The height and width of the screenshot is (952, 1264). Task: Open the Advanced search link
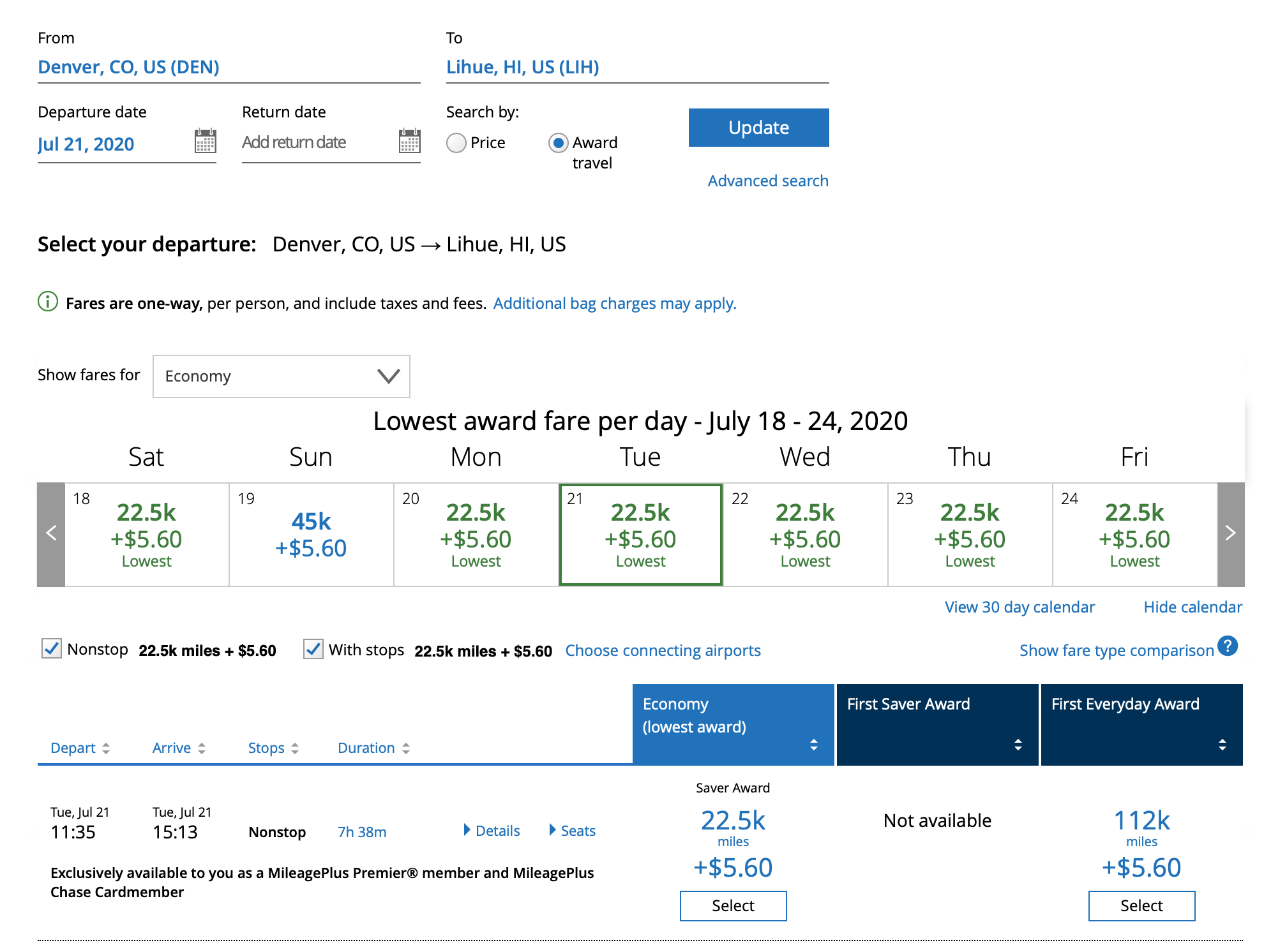768,181
